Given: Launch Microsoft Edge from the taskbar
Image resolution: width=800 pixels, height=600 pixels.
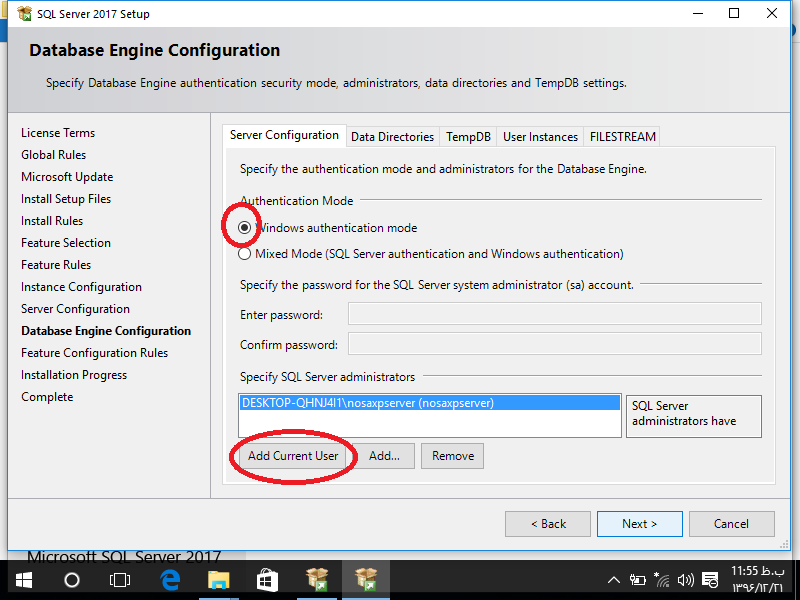Looking at the screenshot, I should click(170, 580).
